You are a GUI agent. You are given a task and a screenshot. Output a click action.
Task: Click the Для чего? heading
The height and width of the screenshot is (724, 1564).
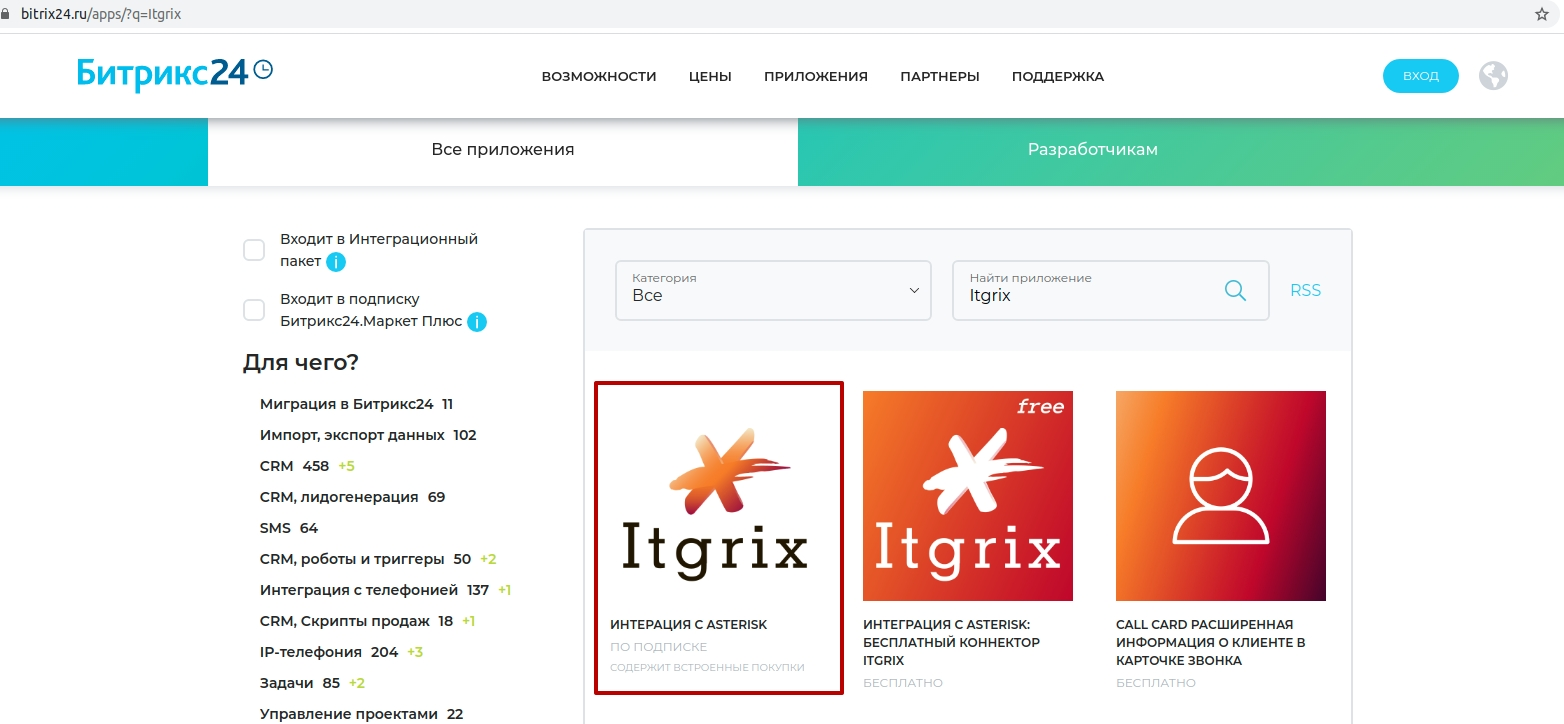[301, 363]
